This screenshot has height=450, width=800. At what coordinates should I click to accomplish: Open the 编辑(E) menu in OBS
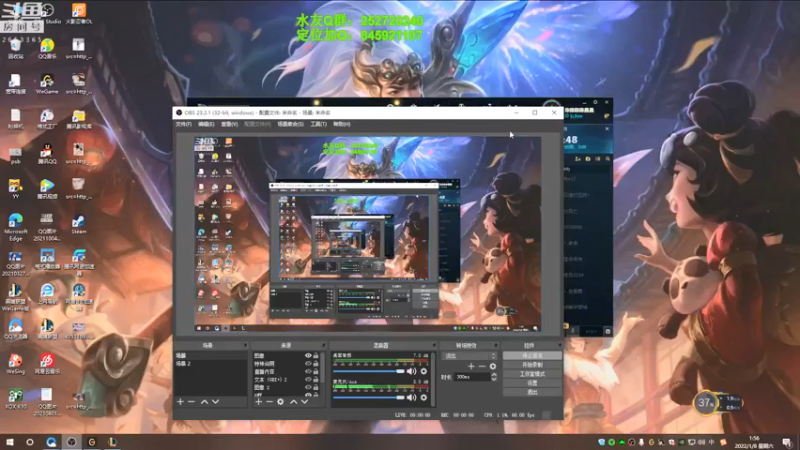[206, 124]
